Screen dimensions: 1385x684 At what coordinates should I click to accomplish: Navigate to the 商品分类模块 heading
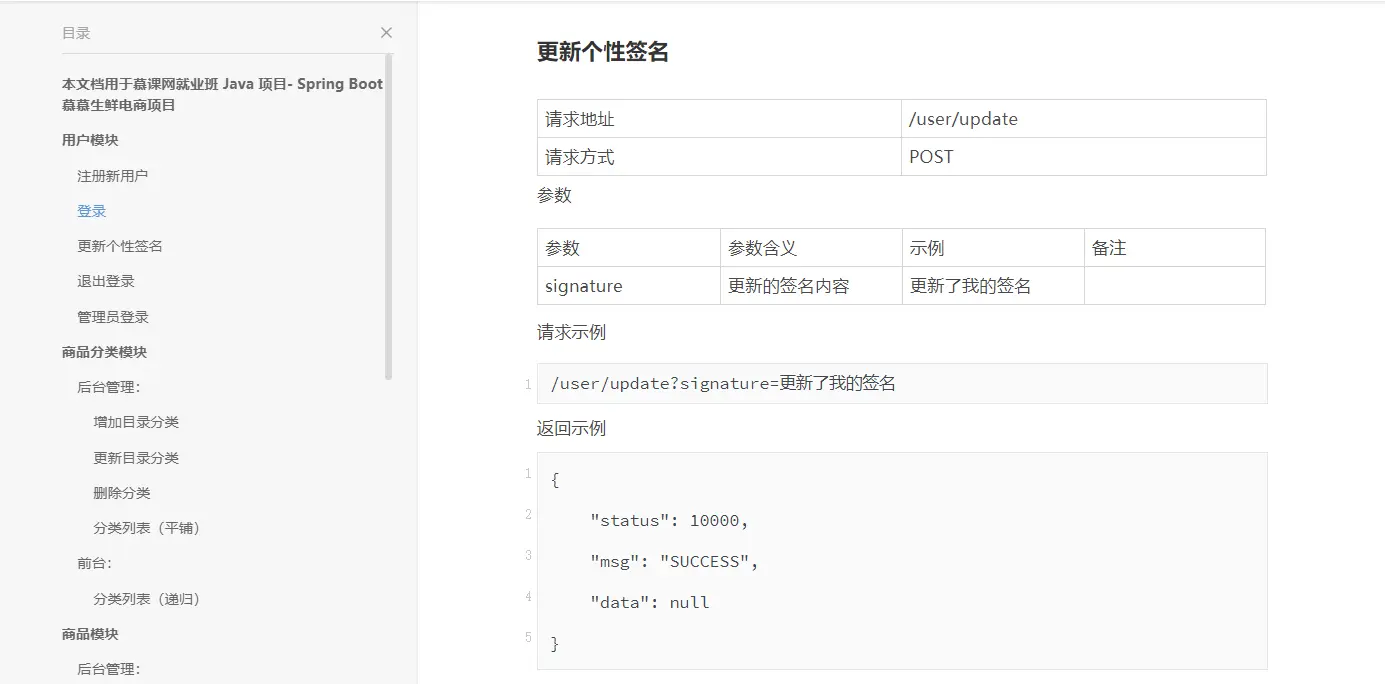tap(104, 352)
